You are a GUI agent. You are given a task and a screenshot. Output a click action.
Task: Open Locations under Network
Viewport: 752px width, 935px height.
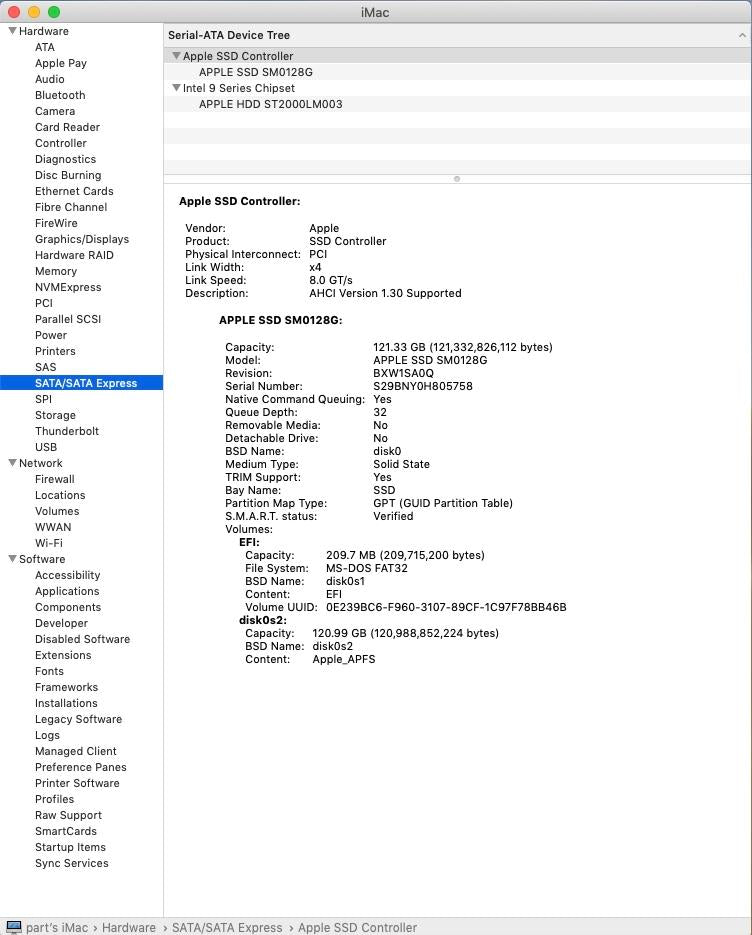click(60, 496)
